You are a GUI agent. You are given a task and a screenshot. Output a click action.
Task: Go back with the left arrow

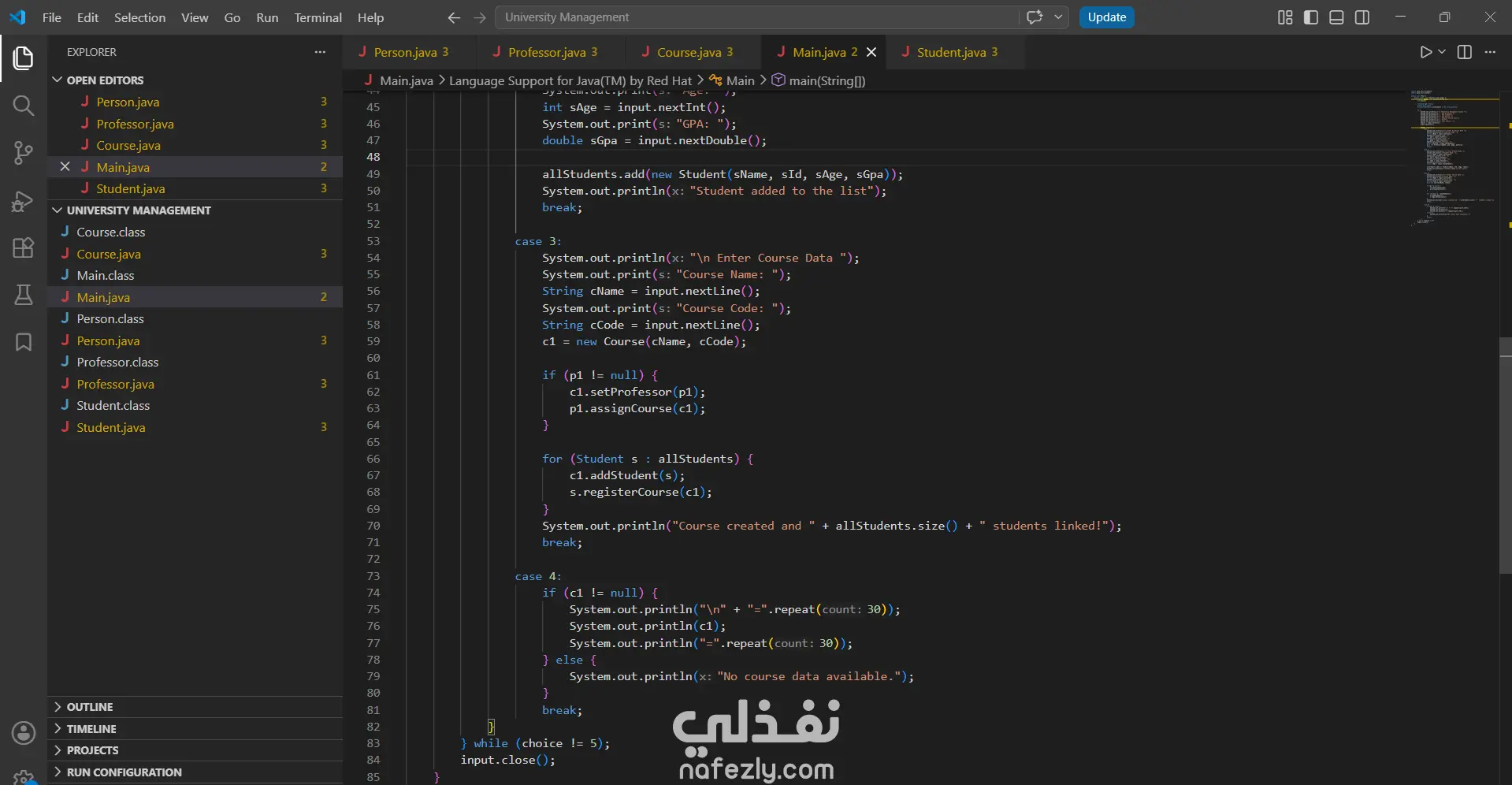tap(454, 17)
